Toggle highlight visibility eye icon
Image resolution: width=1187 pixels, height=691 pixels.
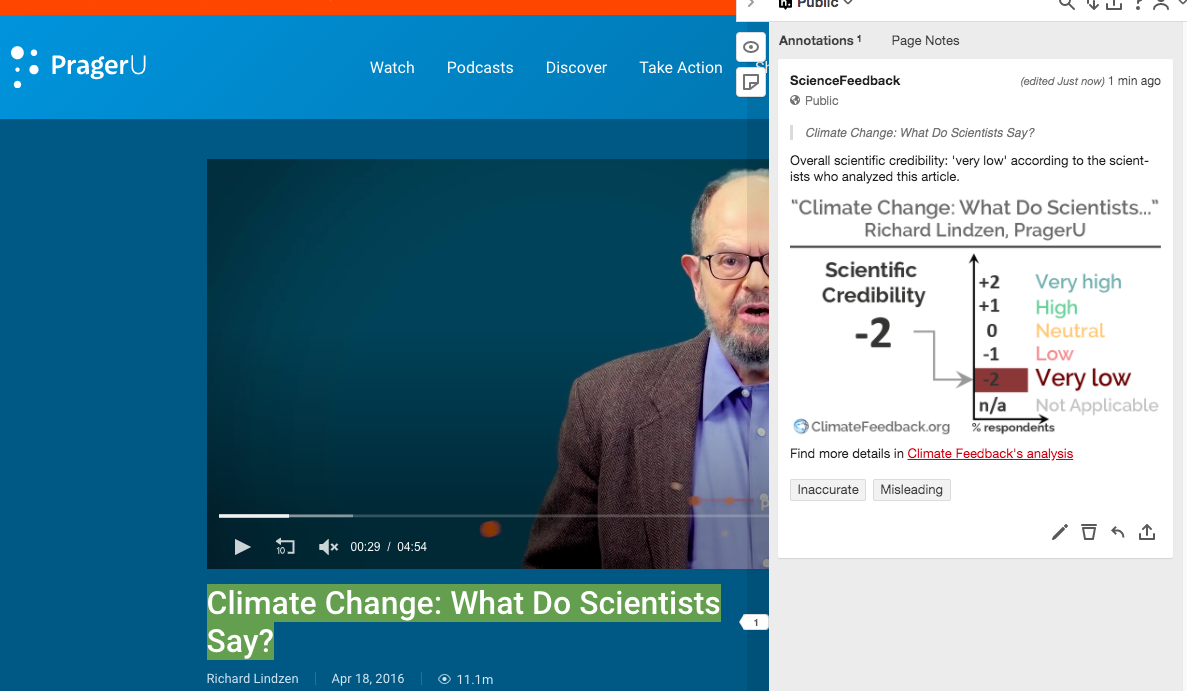tap(750, 47)
